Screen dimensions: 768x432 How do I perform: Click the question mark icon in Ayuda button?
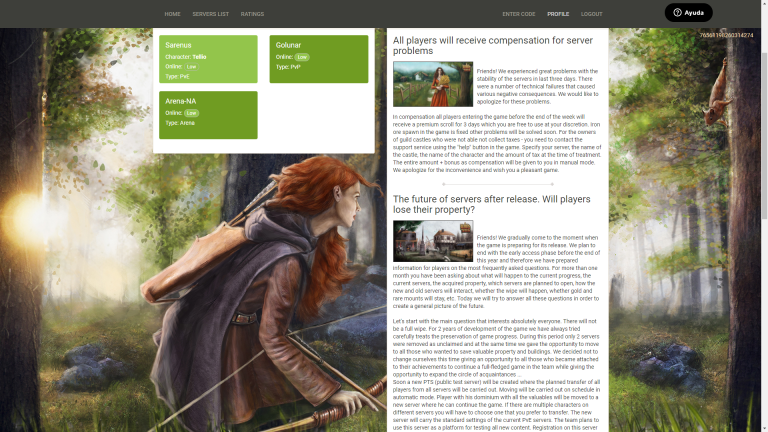tap(677, 13)
